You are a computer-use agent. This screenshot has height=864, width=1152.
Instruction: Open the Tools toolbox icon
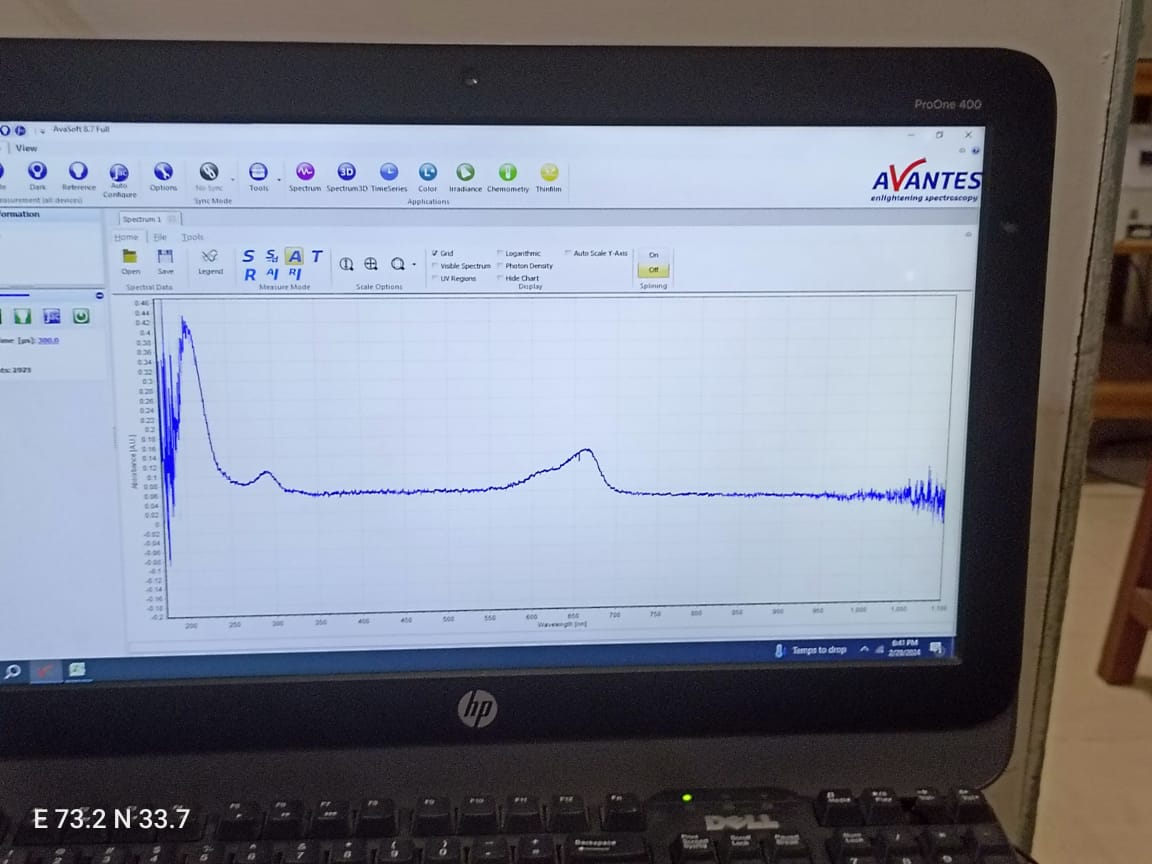pyautogui.click(x=258, y=172)
